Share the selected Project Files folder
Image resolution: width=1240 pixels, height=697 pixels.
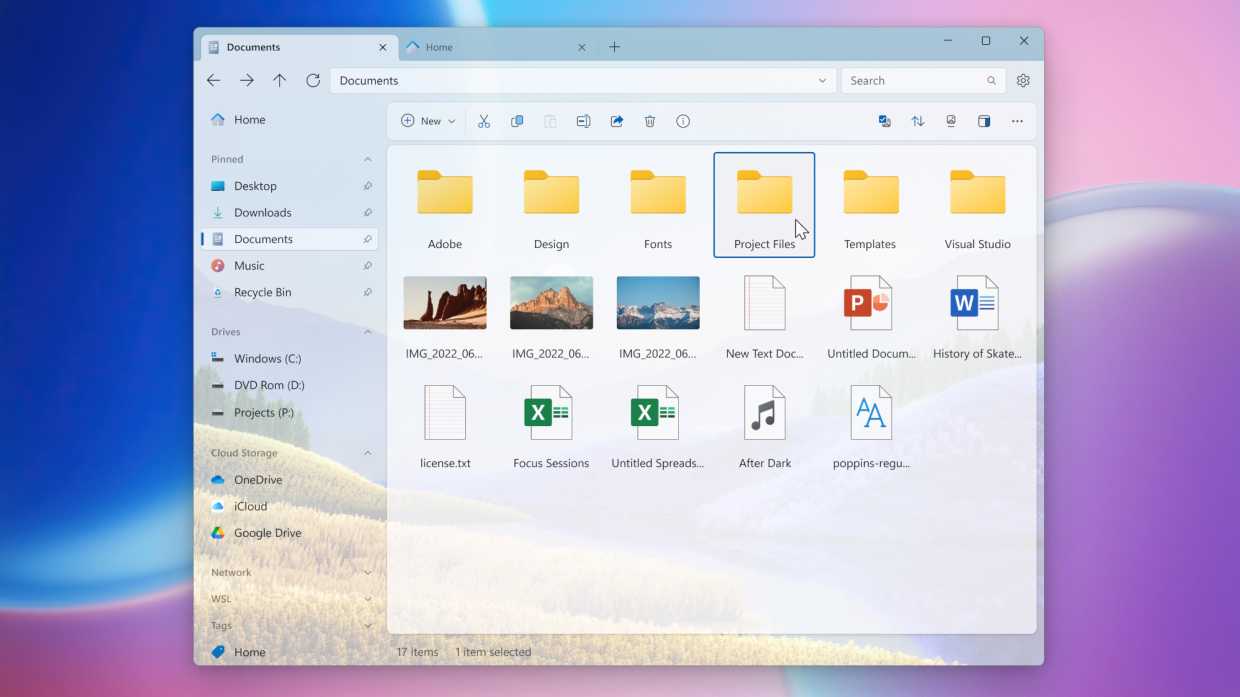(617, 121)
